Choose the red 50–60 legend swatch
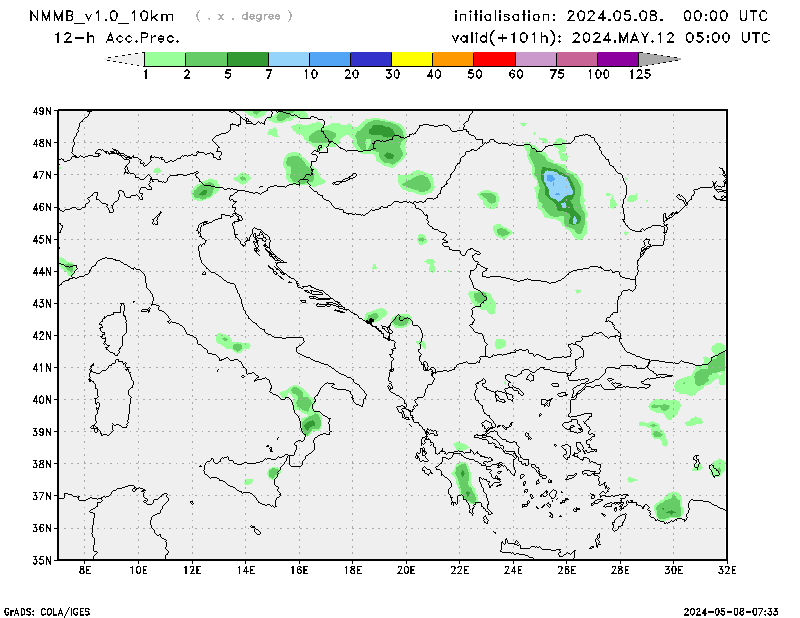Viewport: 800px width, 618px height. 494,60
